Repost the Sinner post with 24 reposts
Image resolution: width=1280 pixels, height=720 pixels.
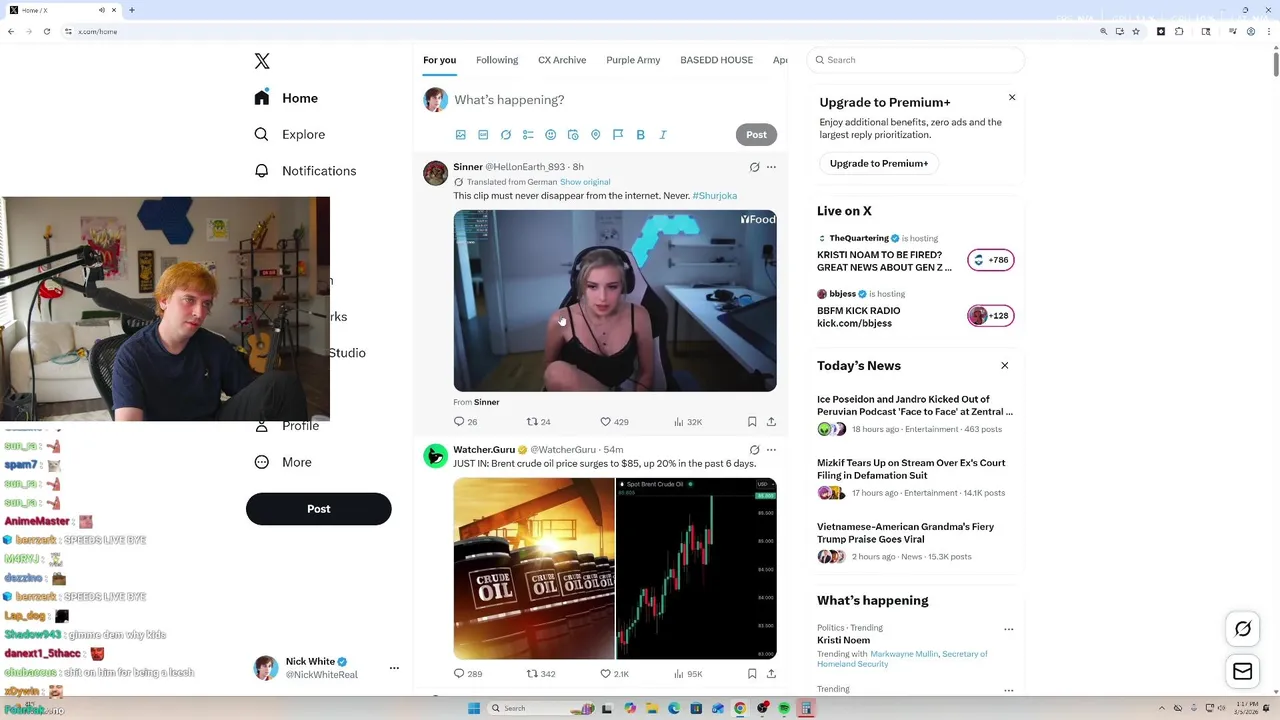[539, 422]
